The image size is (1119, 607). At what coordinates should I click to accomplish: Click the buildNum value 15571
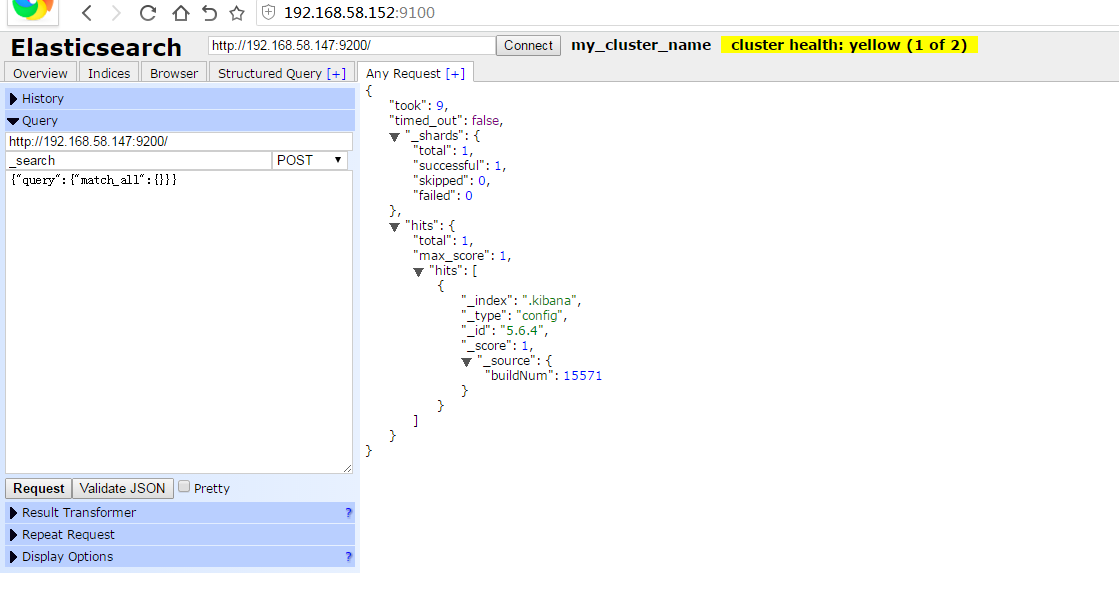pyautogui.click(x=582, y=375)
